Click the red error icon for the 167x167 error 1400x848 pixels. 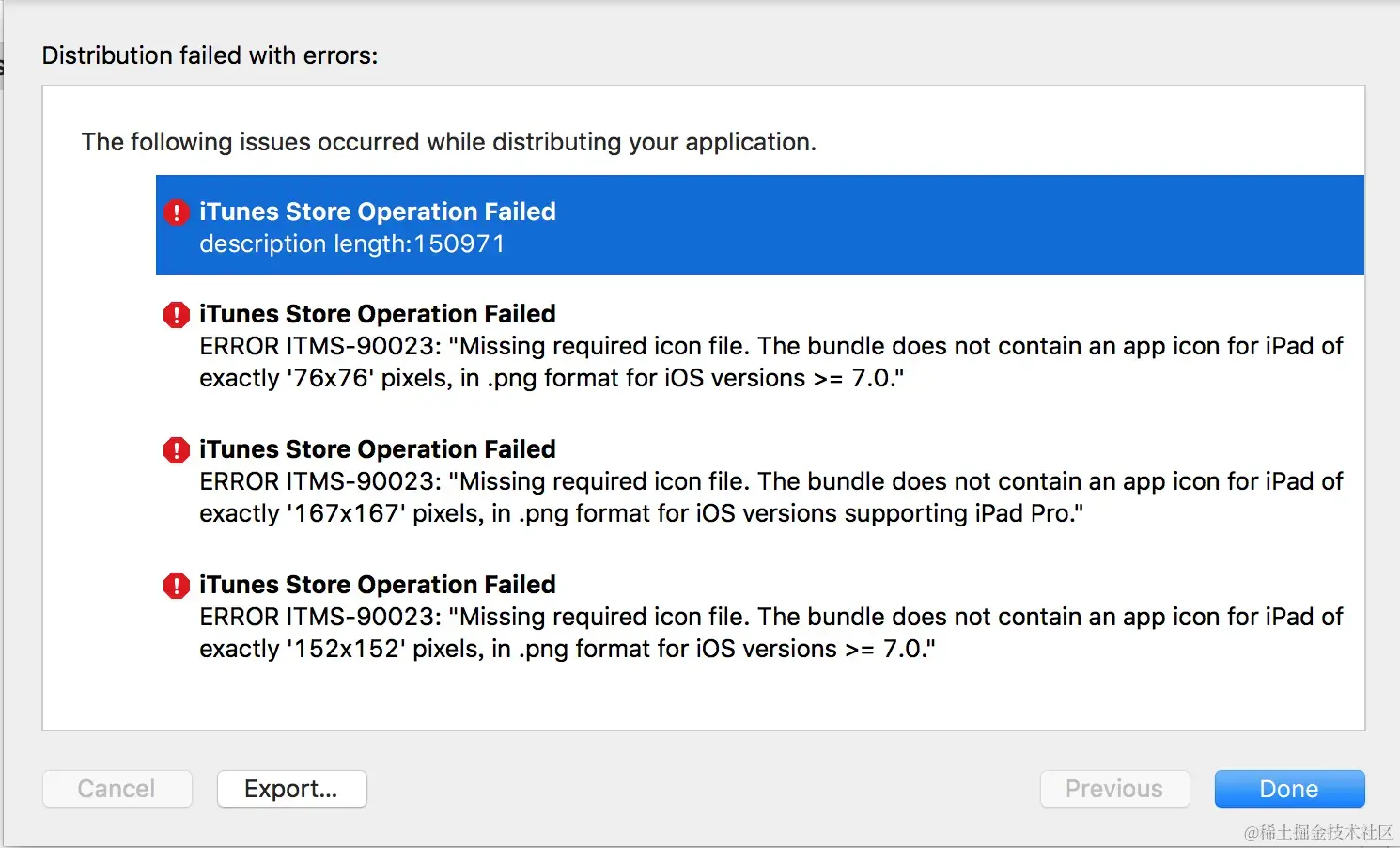[x=176, y=449]
